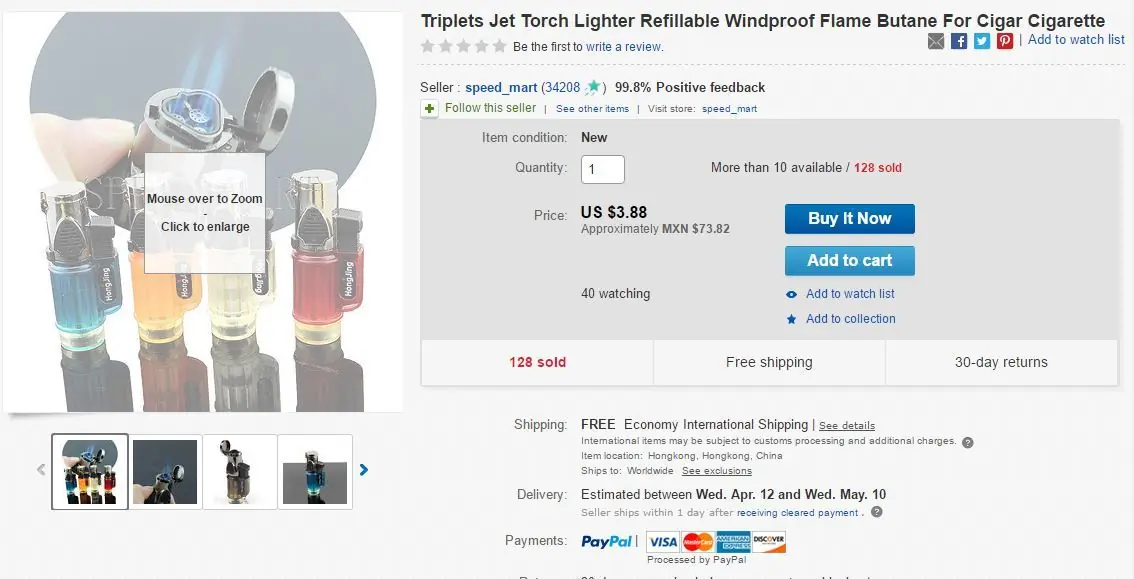The height and width of the screenshot is (579, 1134).
Task: Pin the item on Pinterest
Action: [1005, 41]
